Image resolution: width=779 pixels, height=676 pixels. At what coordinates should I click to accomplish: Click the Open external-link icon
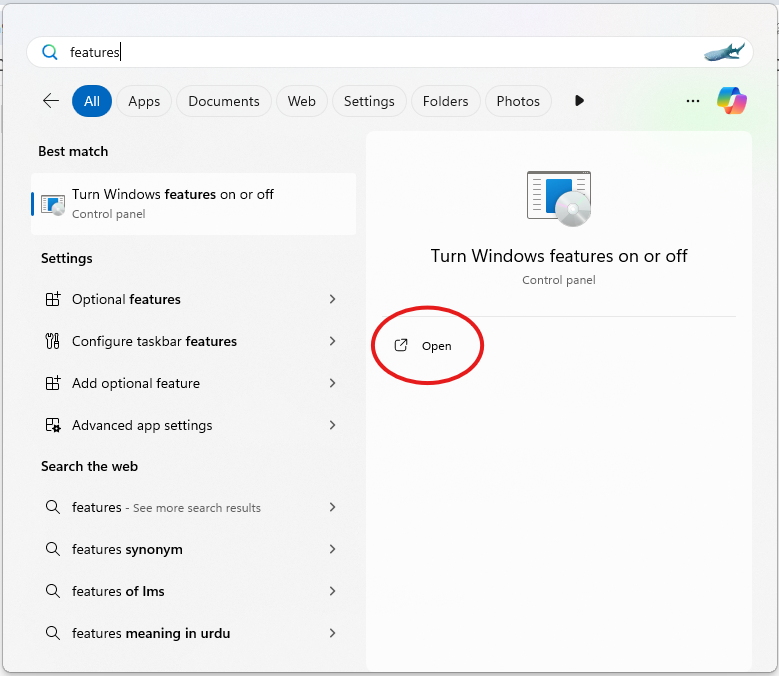point(401,345)
